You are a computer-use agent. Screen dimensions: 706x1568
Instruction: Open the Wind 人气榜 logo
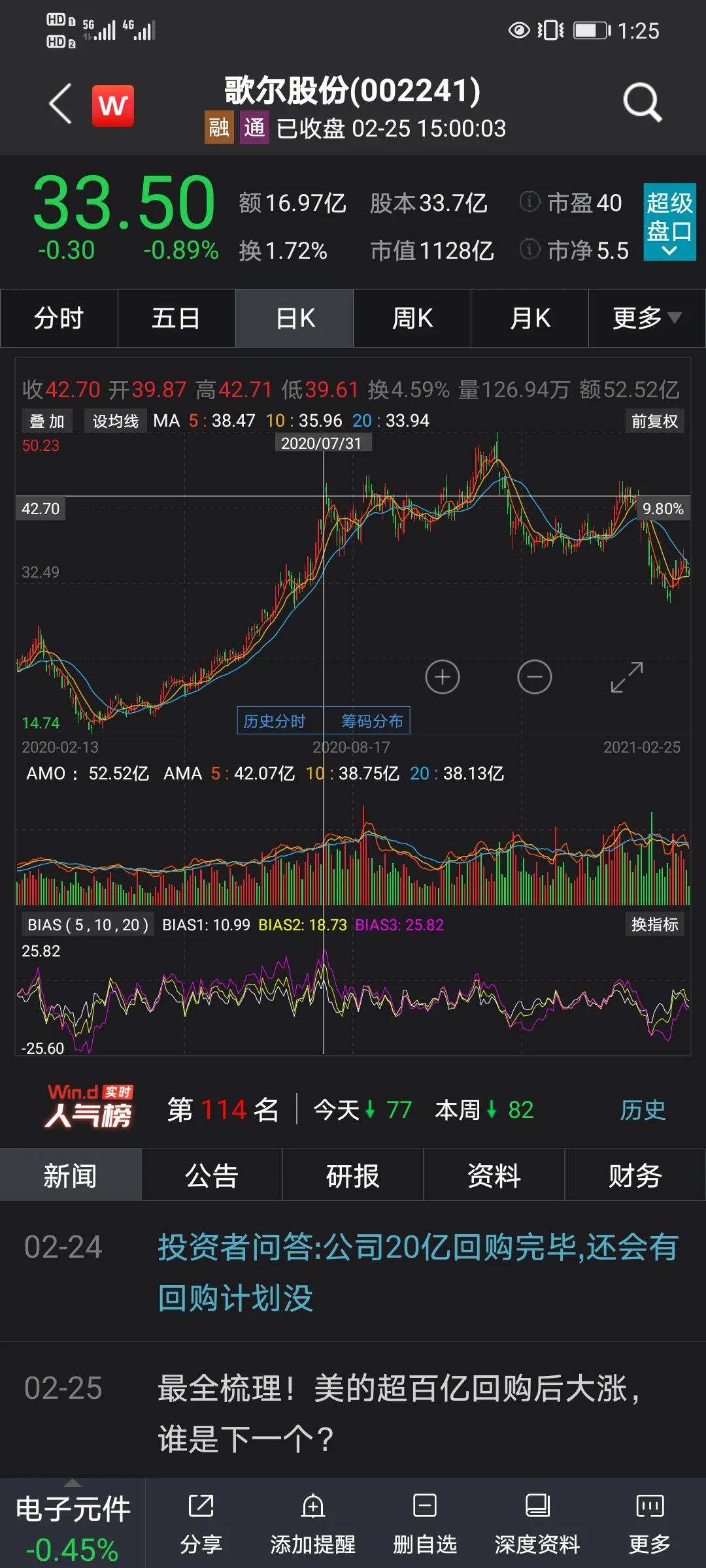click(90, 1107)
